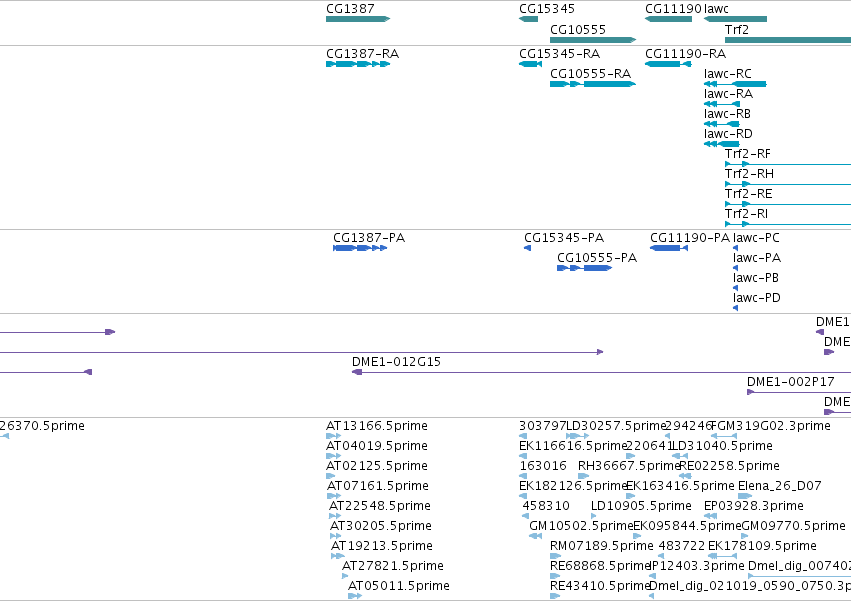
Task: Click the Trf2-RH transcript
Action: [788, 184]
